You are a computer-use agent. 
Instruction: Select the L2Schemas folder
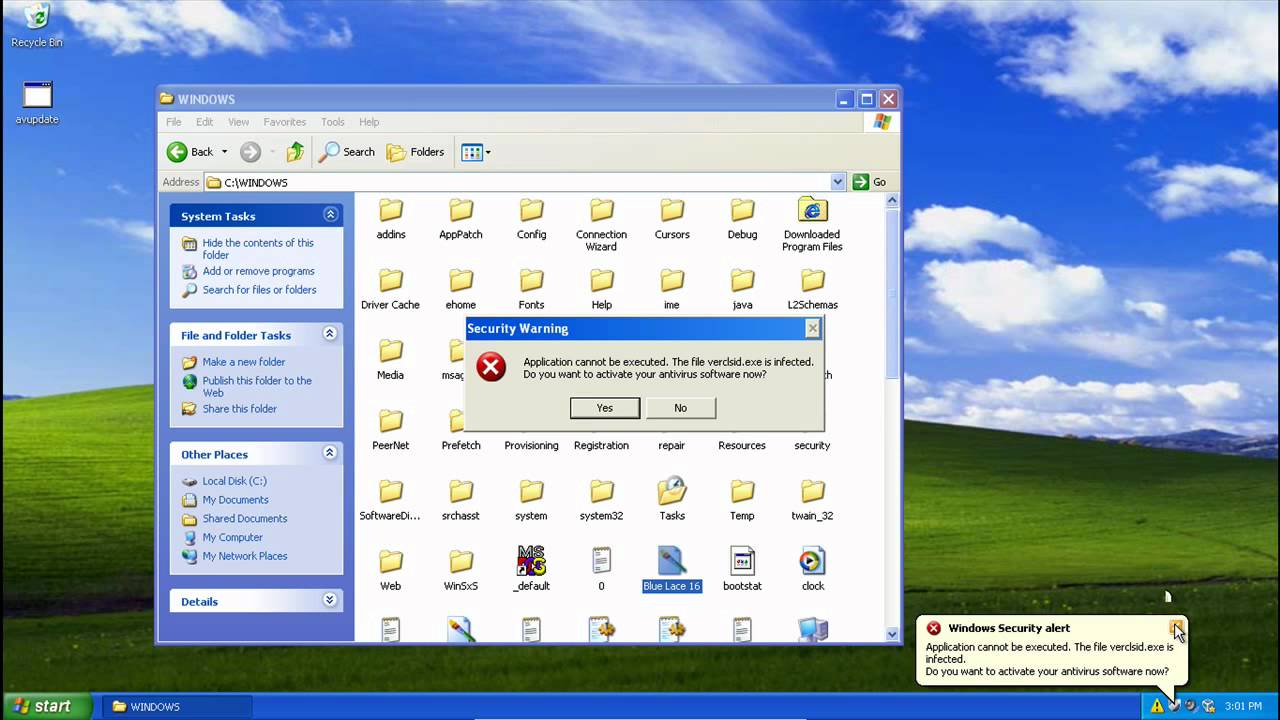812,289
